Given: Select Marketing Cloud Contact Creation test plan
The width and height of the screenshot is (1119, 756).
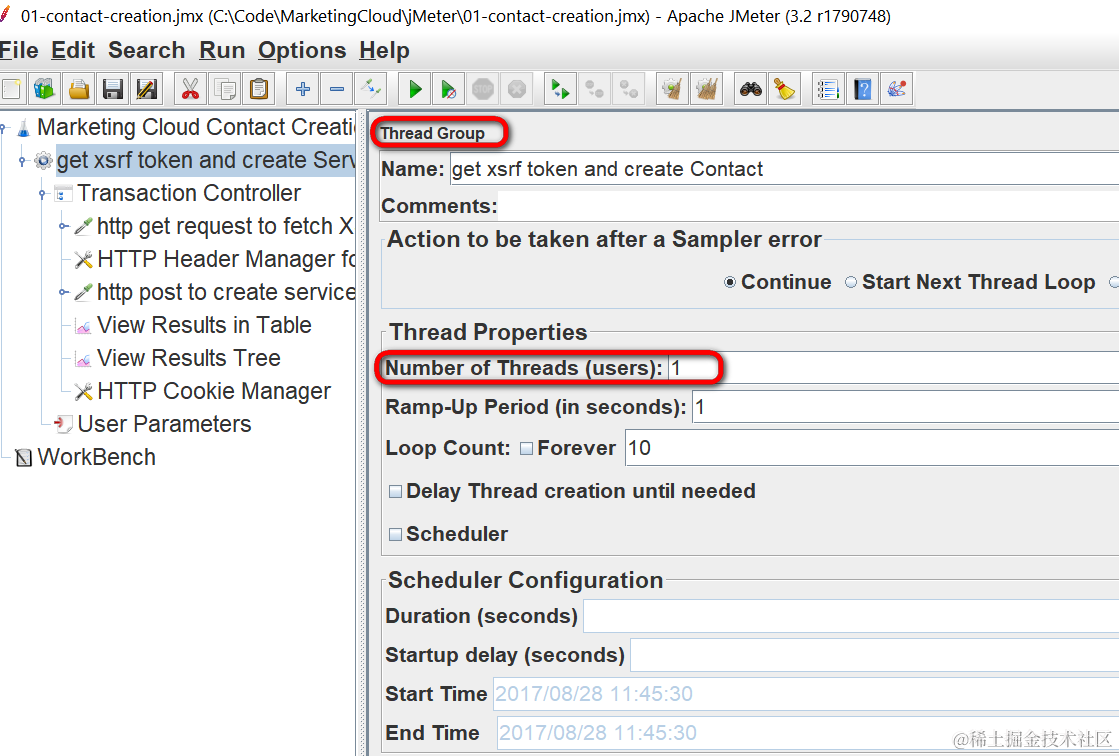Looking at the screenshot, I should pyautogui.click(x=196, y=128).
